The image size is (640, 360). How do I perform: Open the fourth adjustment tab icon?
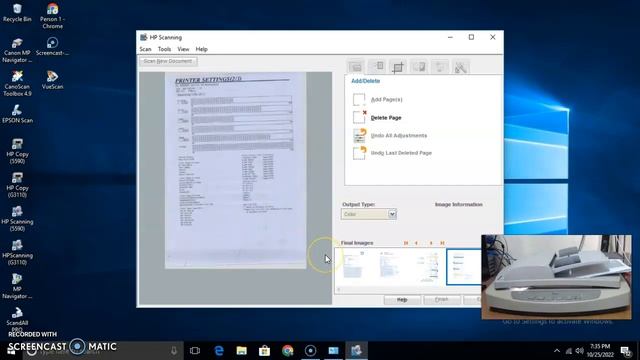[418, 67]
